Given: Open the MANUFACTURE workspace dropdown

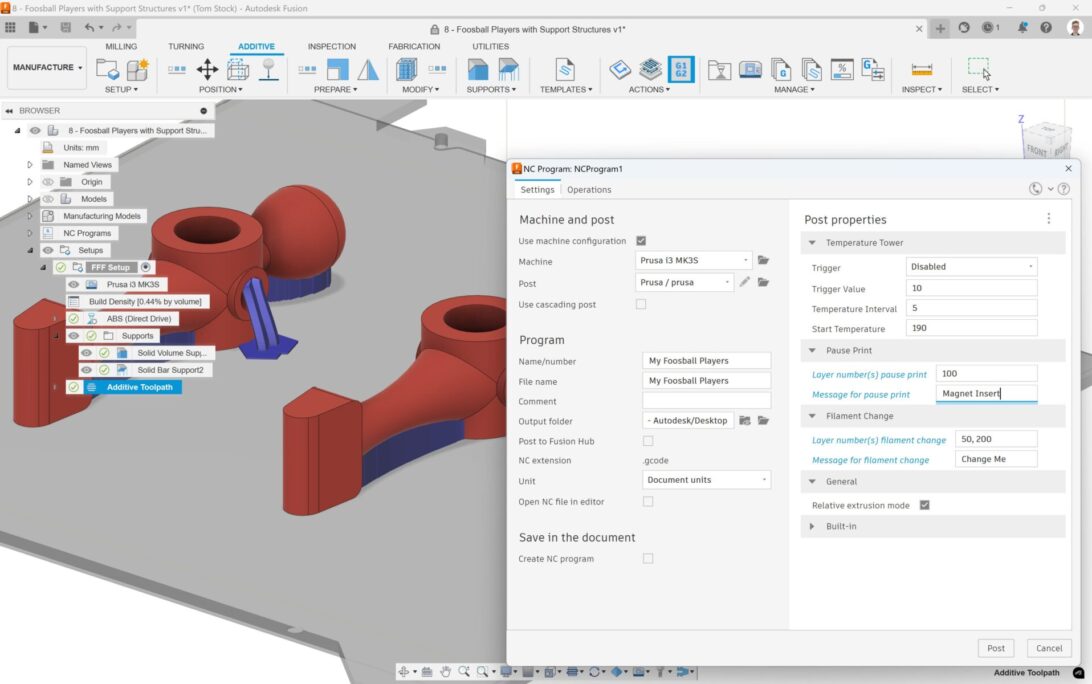Looking at the screenshot, I should pos(47,68).
